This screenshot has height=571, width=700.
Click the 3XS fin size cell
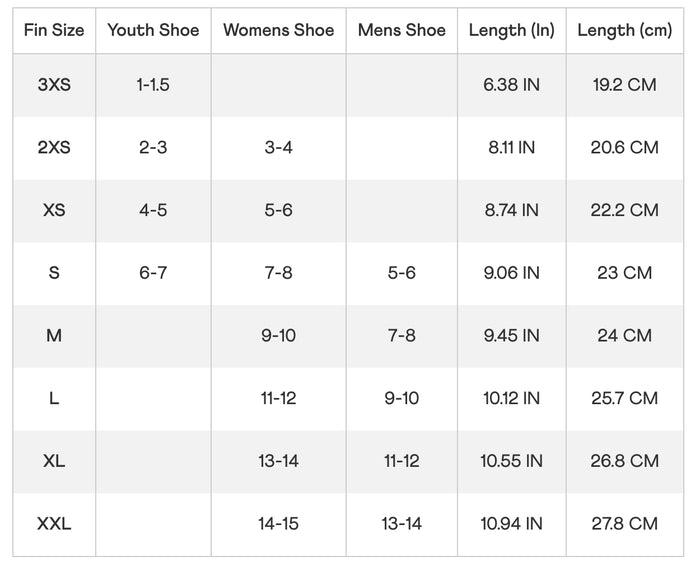pyautogui.click(x=54, y=85)
